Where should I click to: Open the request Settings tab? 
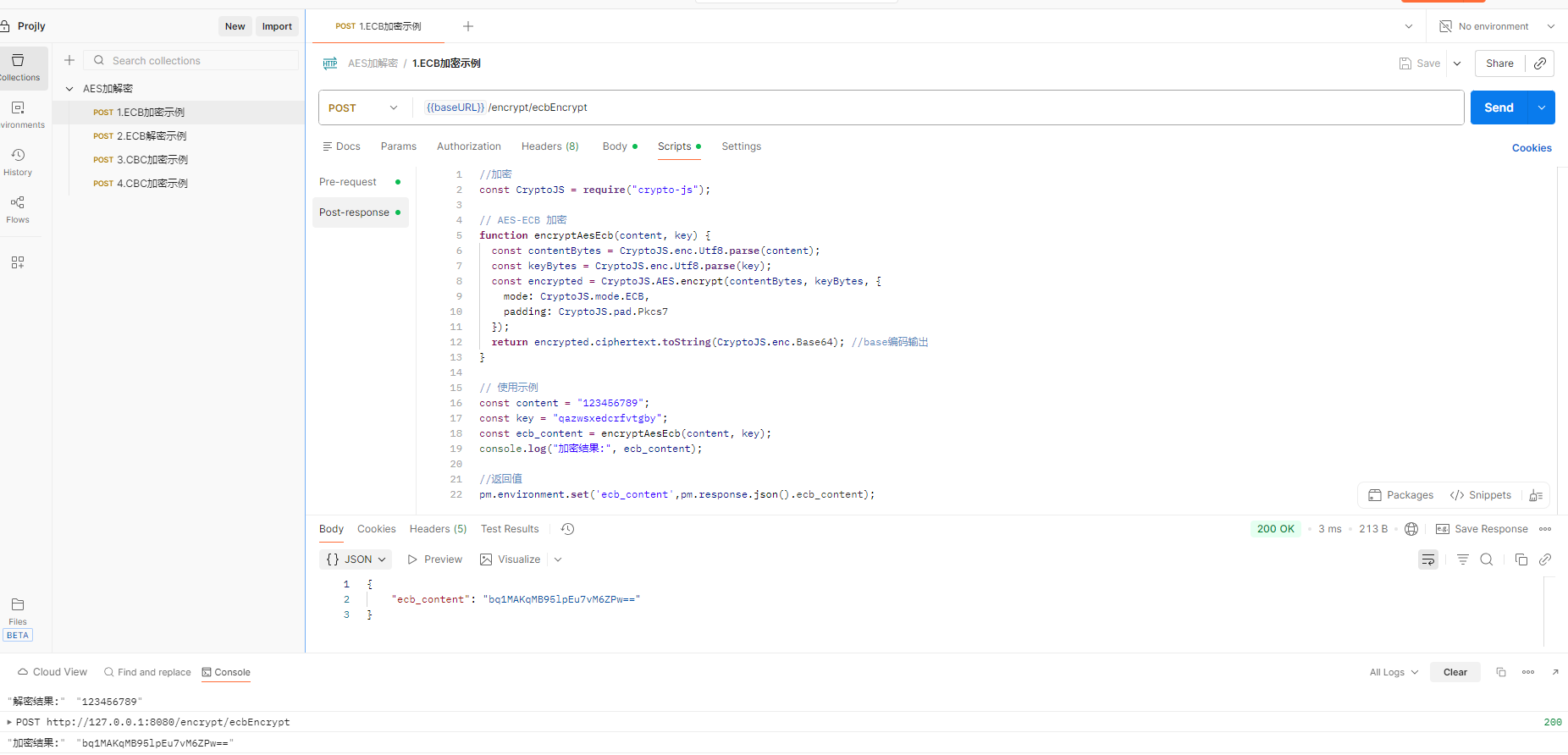point(742,146)
